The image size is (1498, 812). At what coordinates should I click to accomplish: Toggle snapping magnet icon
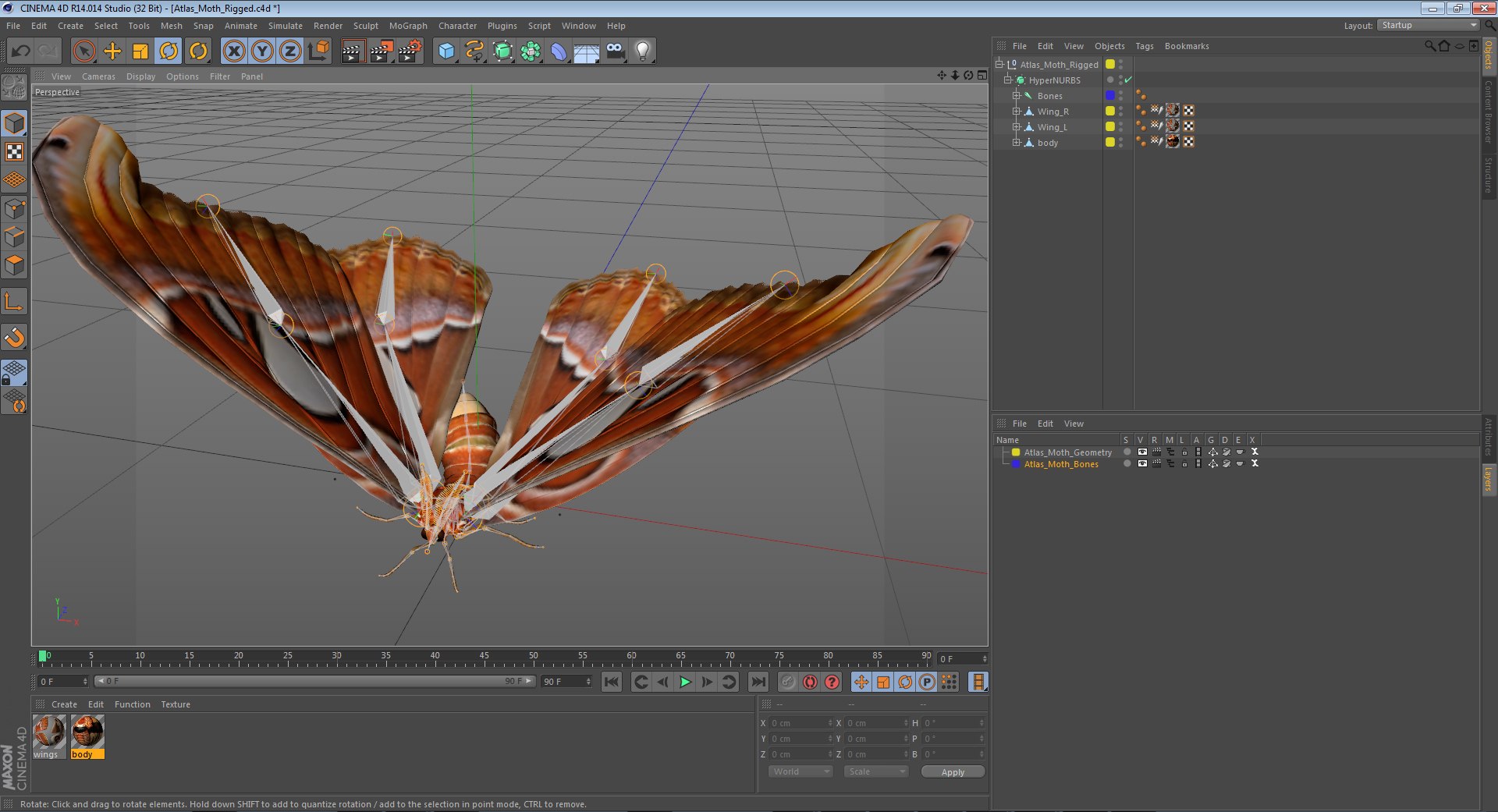click(15, 337)
